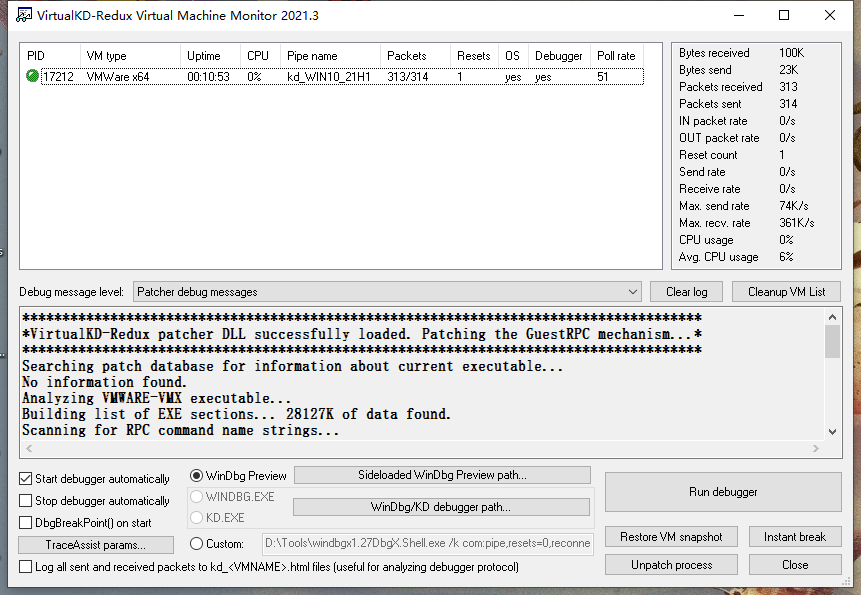This screenshot has width=861, height=595.
Task: Click the log horizontal scroll right arrow
Action: point(816,448)
